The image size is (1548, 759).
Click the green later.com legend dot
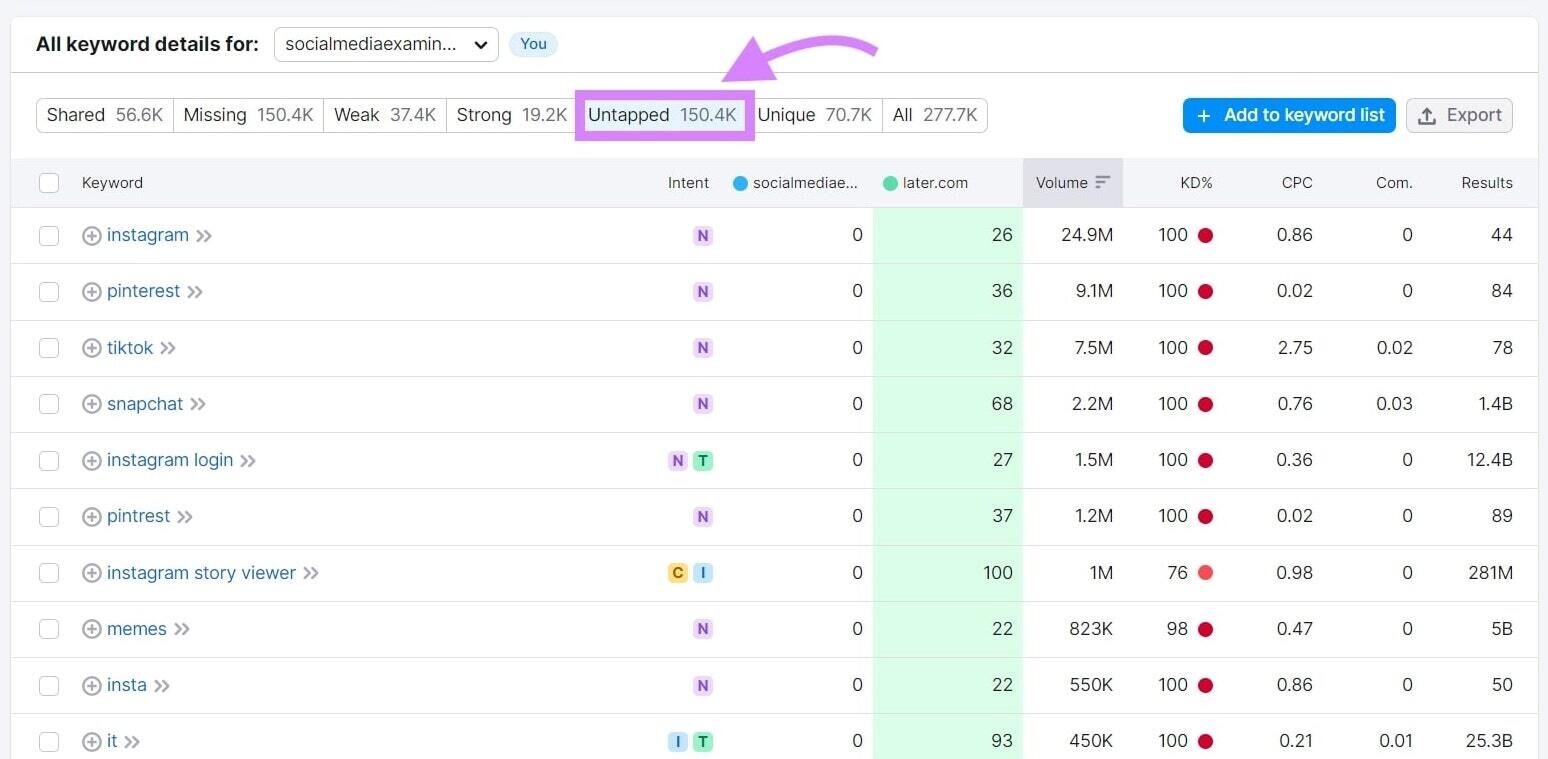pyautogui.click(x=890, y=182)
